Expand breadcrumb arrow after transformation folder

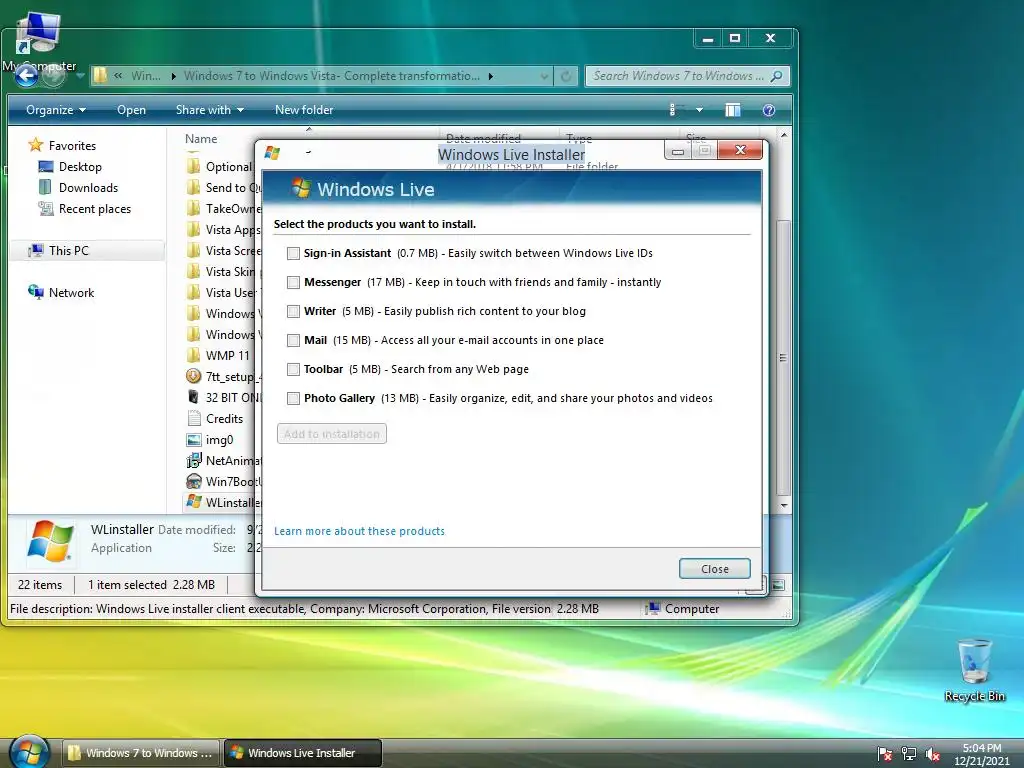point(491,76)
